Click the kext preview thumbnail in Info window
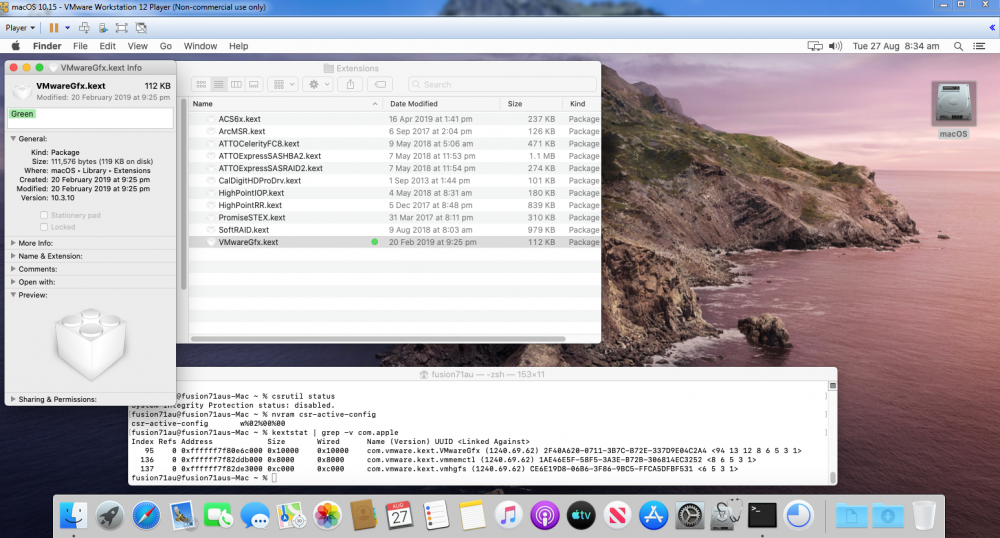This screenshot has height=538, width=1000. (91, 344)
